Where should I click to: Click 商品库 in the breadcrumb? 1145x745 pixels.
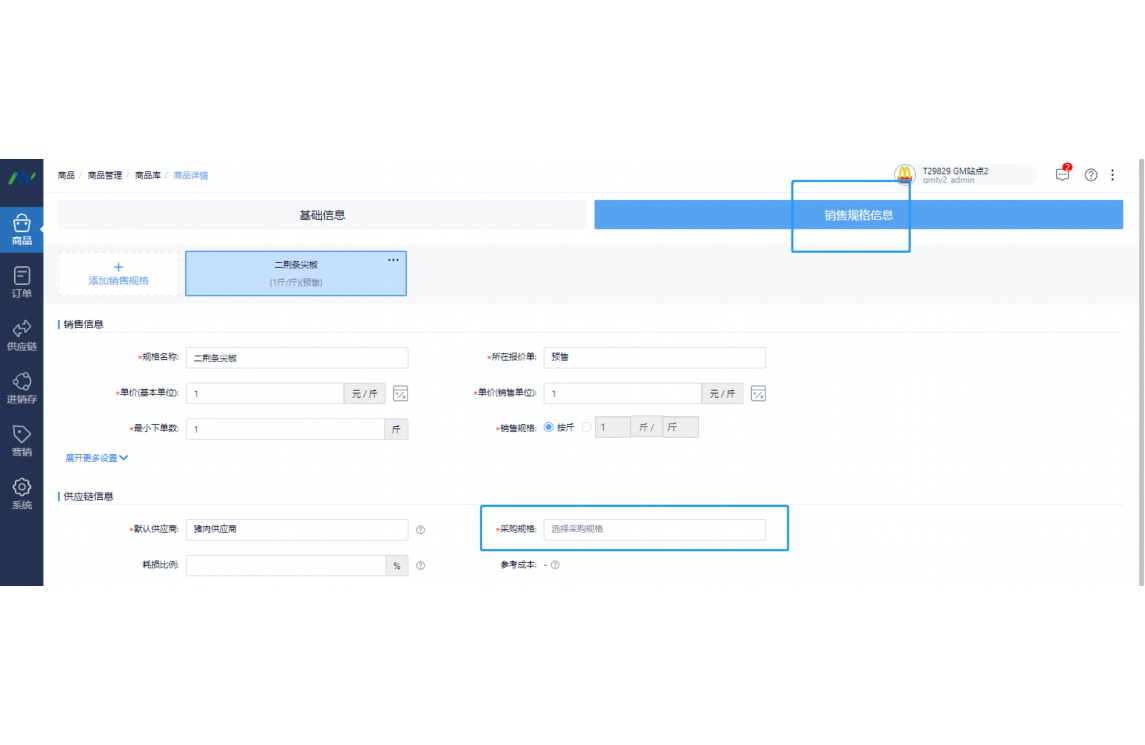point(147,175)
